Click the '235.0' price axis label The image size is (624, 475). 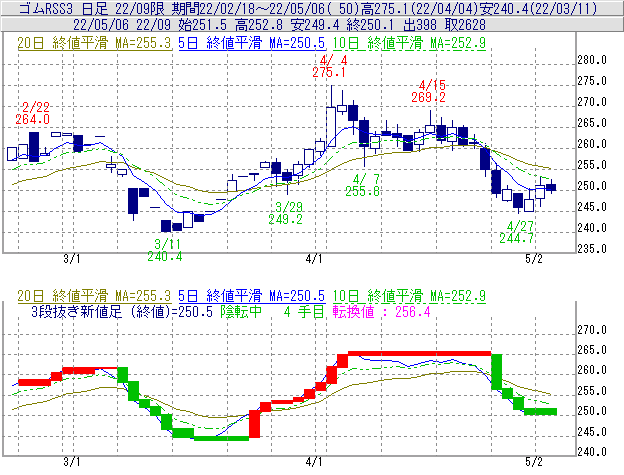(x=592, y=249)
